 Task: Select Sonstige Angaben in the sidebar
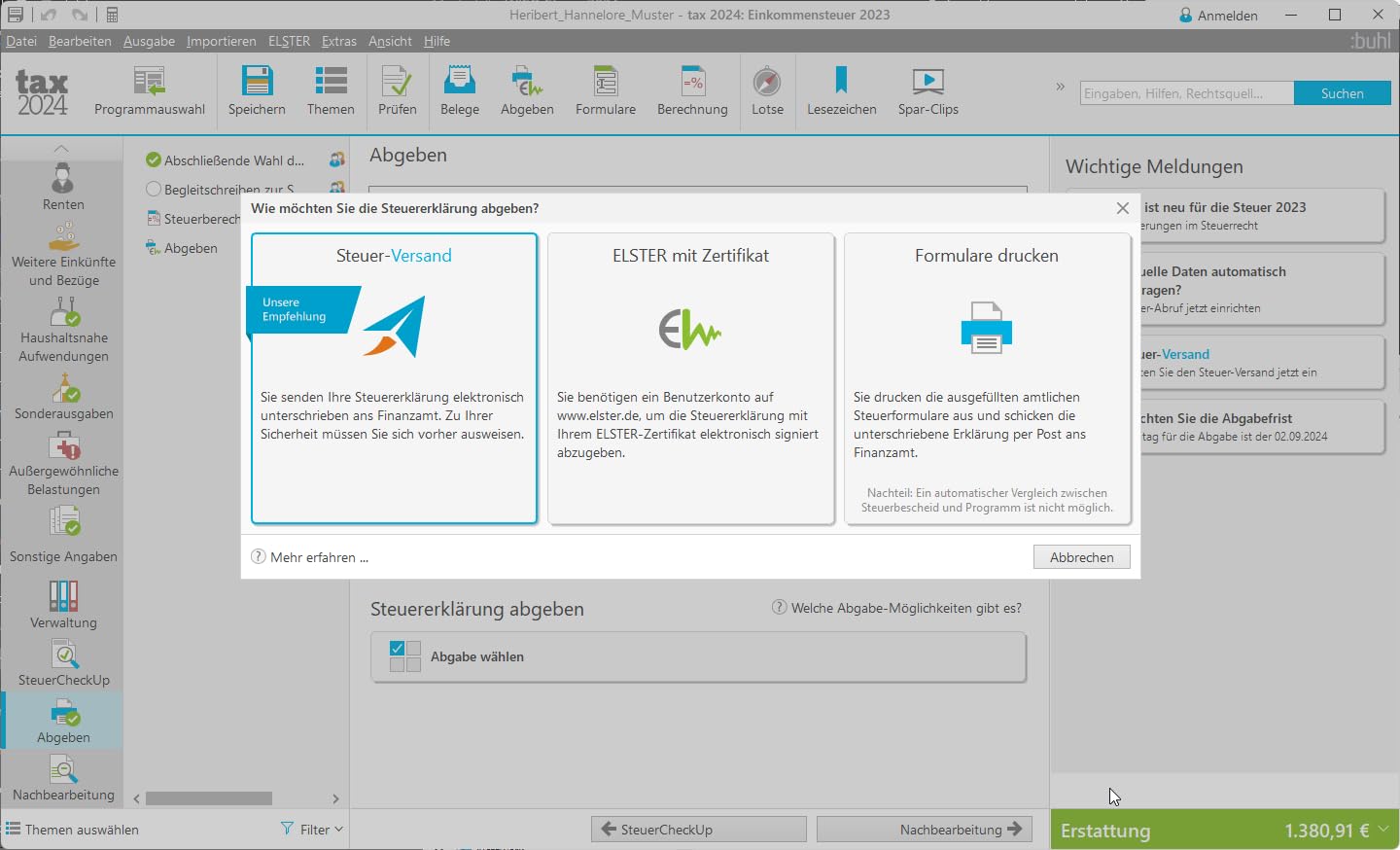point(63,536)
